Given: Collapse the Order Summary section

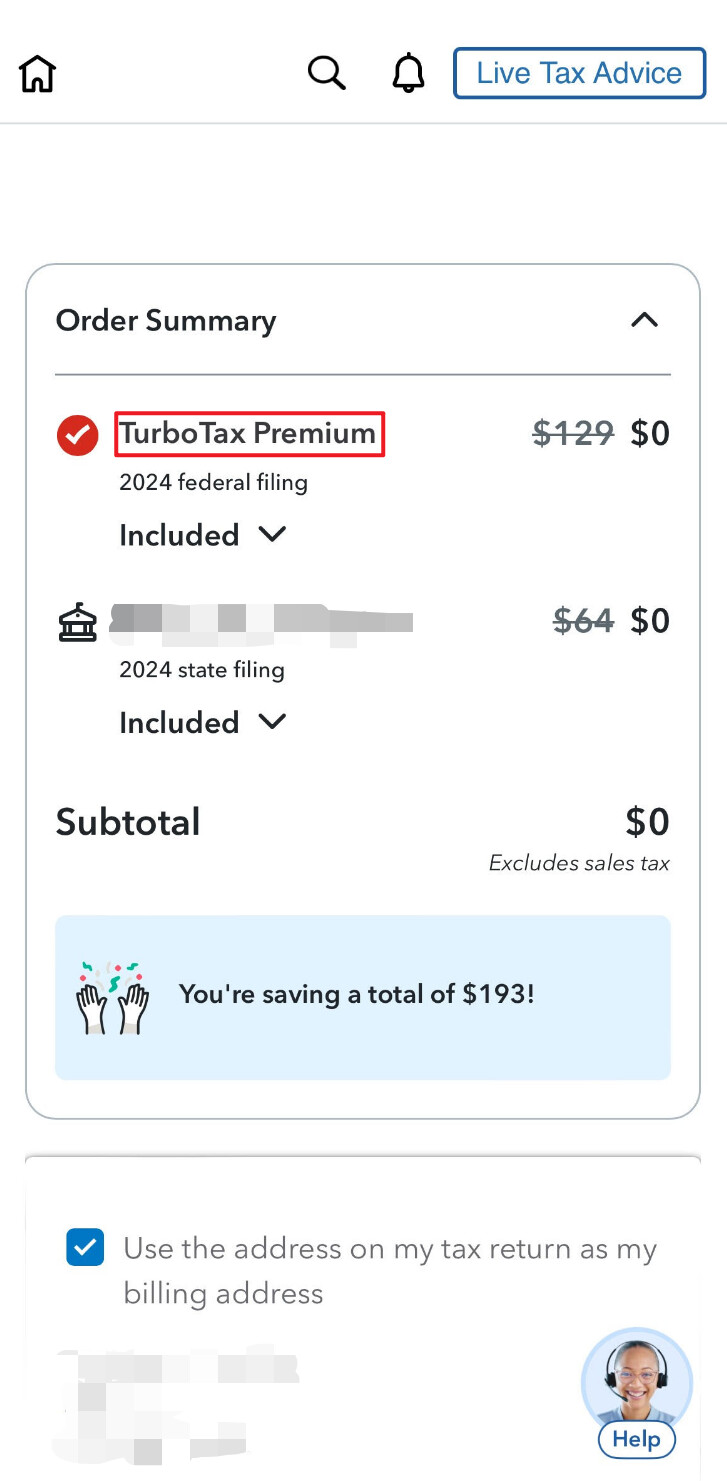Looking at the screenshot, I should (645, 320).
